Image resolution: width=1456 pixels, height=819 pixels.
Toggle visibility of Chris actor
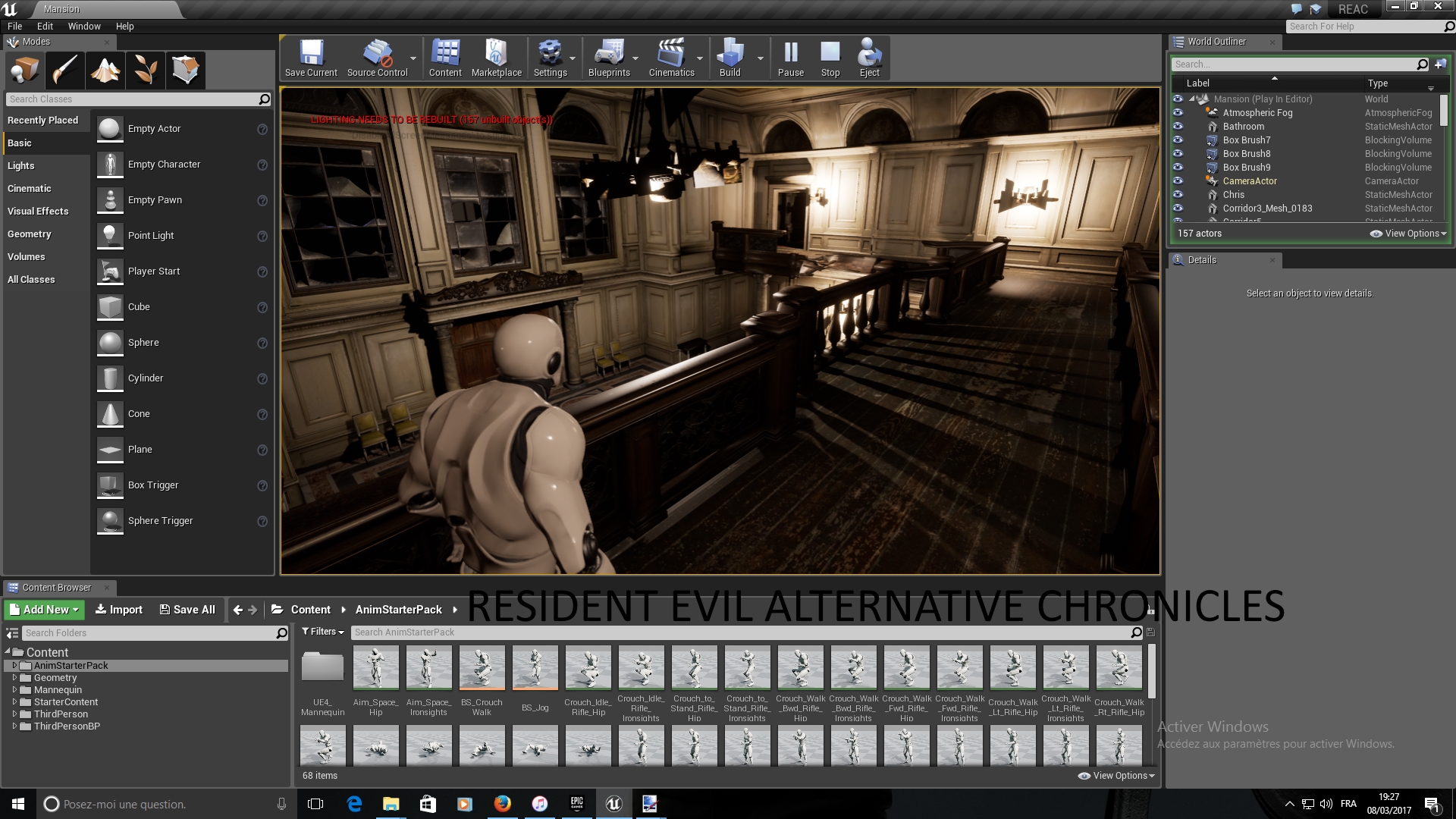tap(1178, 194)
